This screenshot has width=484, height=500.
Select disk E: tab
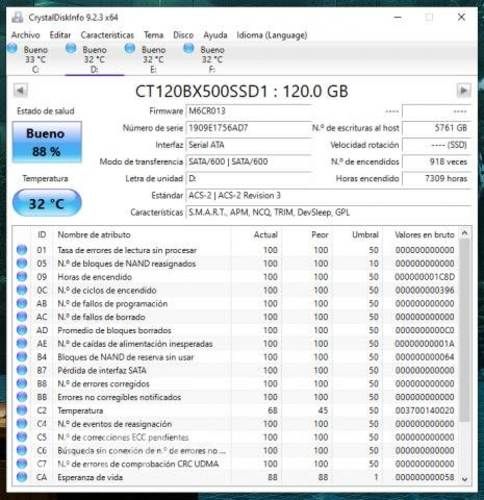(153, 59)
